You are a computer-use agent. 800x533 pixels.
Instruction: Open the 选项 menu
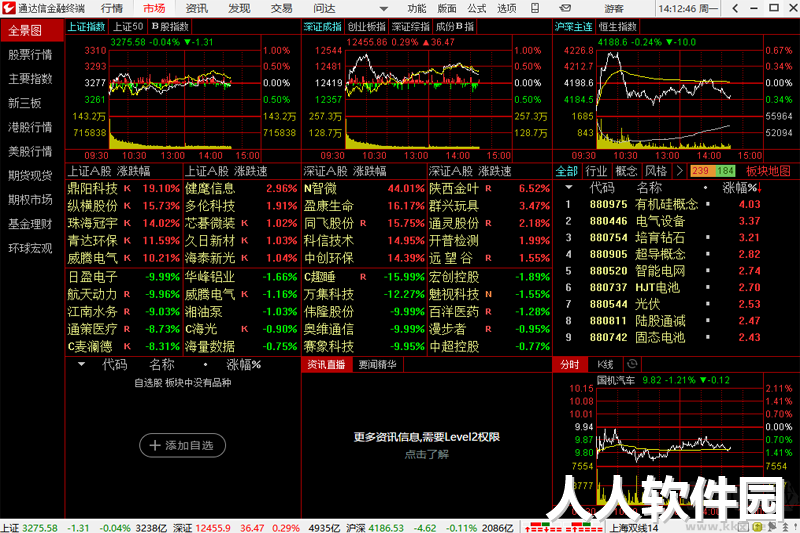click(x=507, y=8)
